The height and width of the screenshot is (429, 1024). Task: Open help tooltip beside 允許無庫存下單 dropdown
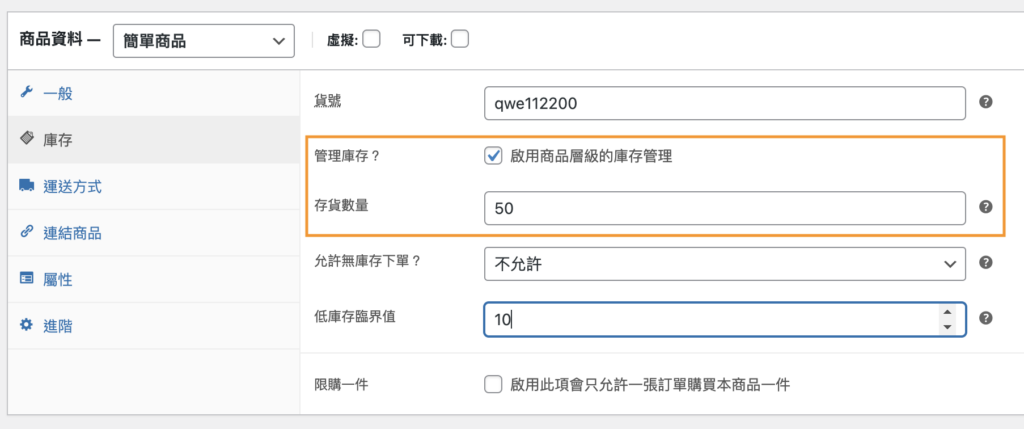coord(986,262)
